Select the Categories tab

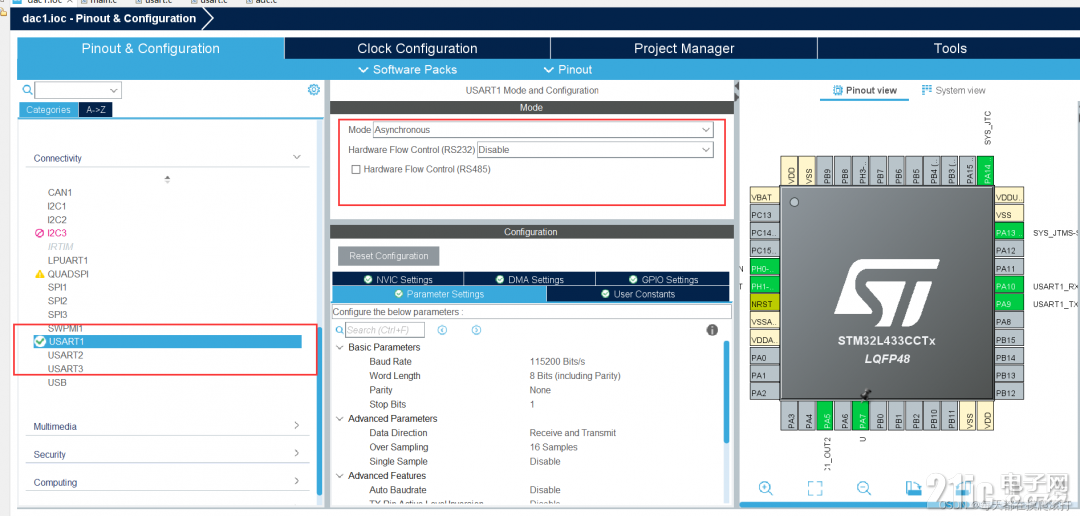pyautogui.click(x=48, y=110)
